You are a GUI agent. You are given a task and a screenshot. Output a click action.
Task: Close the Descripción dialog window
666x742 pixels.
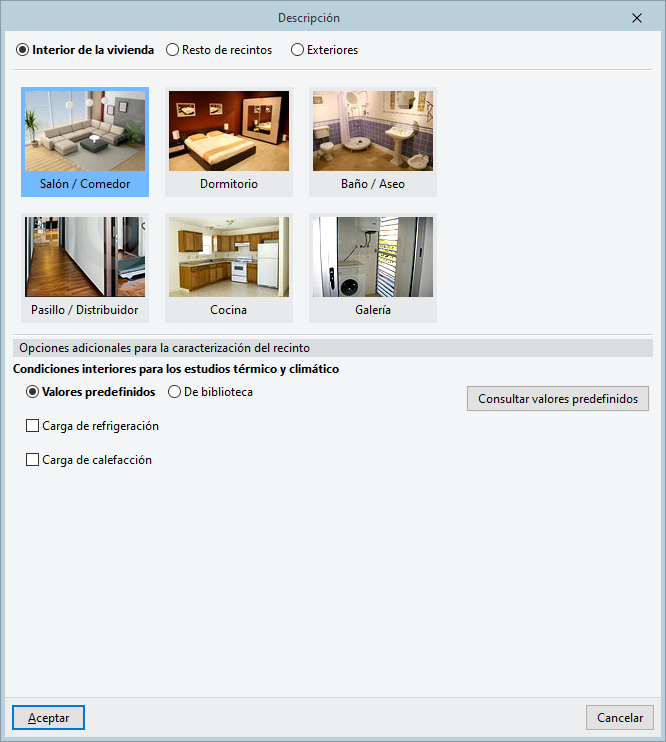(x=637, y=18)
